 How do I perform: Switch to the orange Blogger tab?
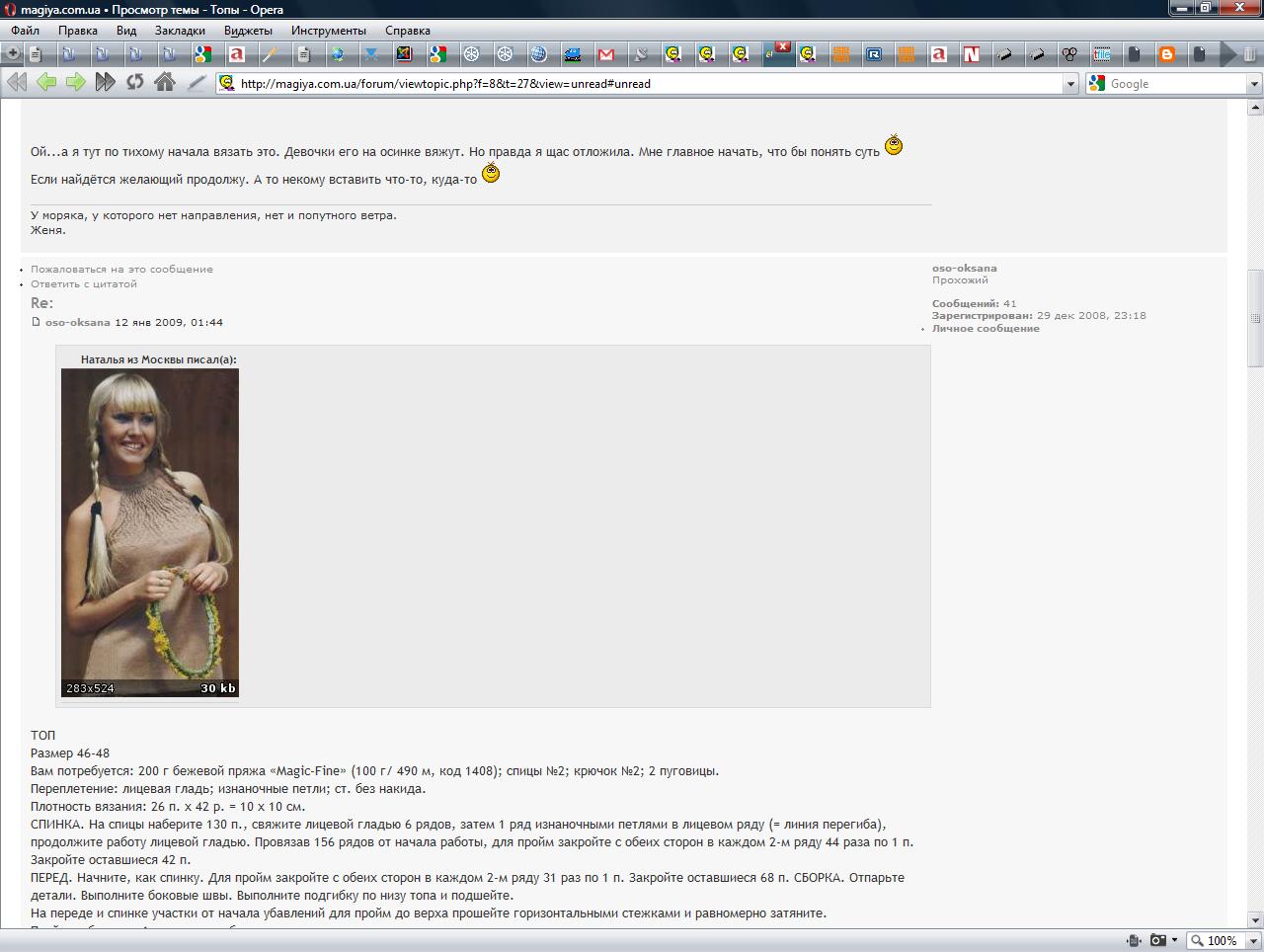(x=1166, y=54)
